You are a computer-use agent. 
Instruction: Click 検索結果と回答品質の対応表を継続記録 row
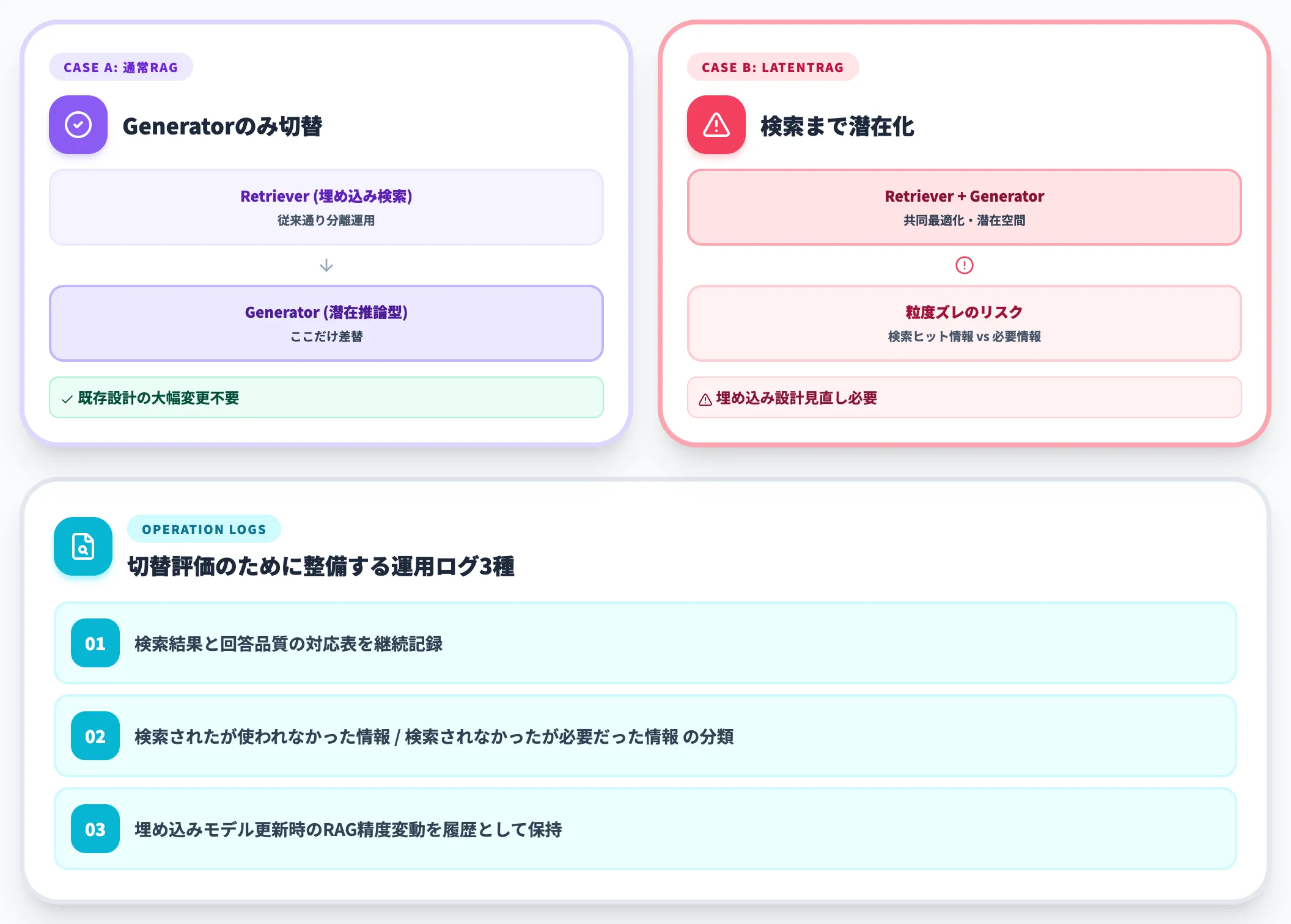tap(645, 643)
